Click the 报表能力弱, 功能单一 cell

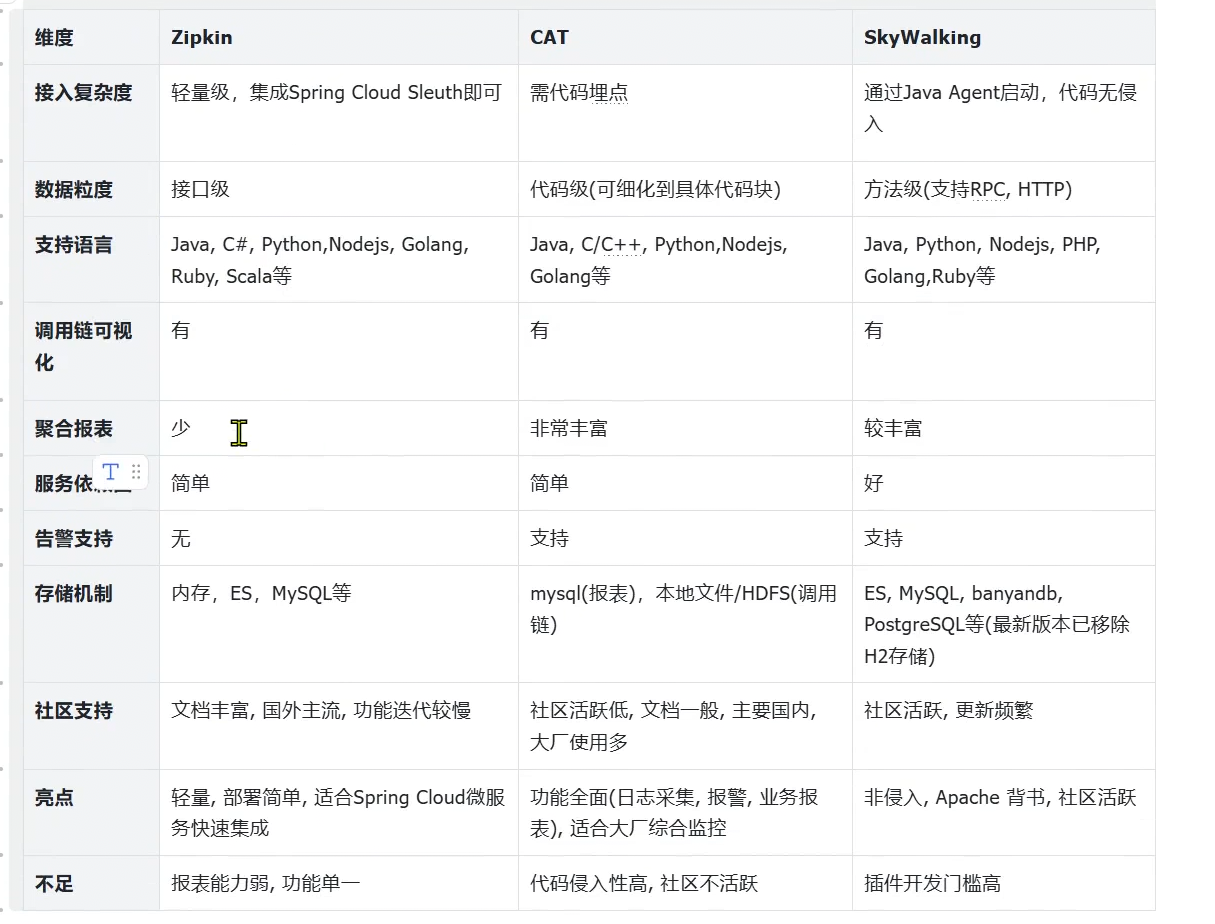tap(339, 883)
